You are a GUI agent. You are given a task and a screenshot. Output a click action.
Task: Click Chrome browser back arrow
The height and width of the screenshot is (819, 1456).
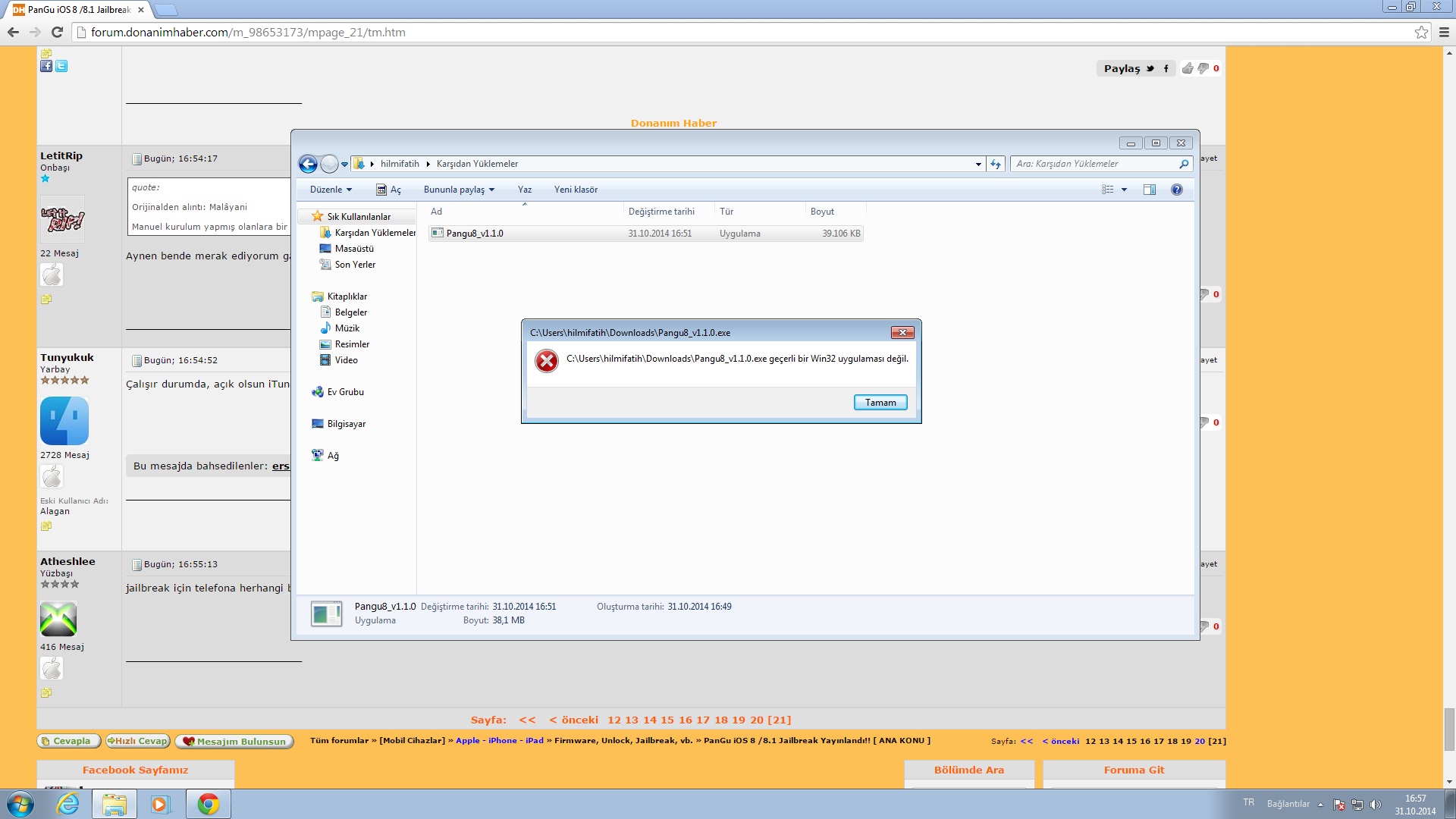coord(13,32)
